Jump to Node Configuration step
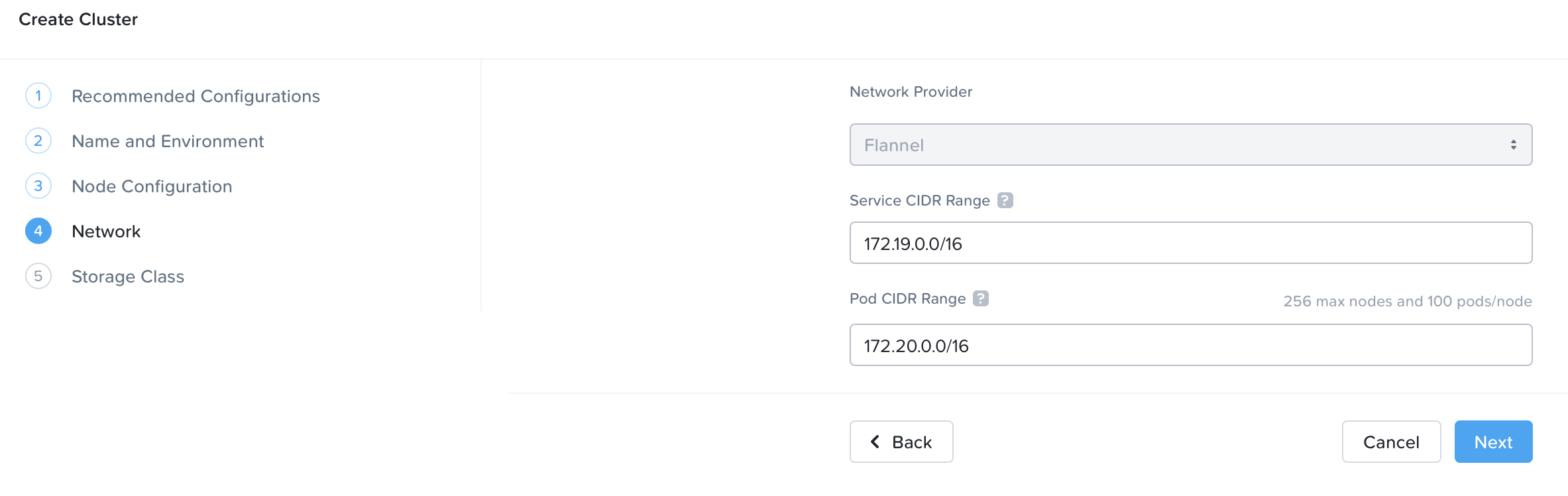The image size is (1568, 496). [152, 186]
